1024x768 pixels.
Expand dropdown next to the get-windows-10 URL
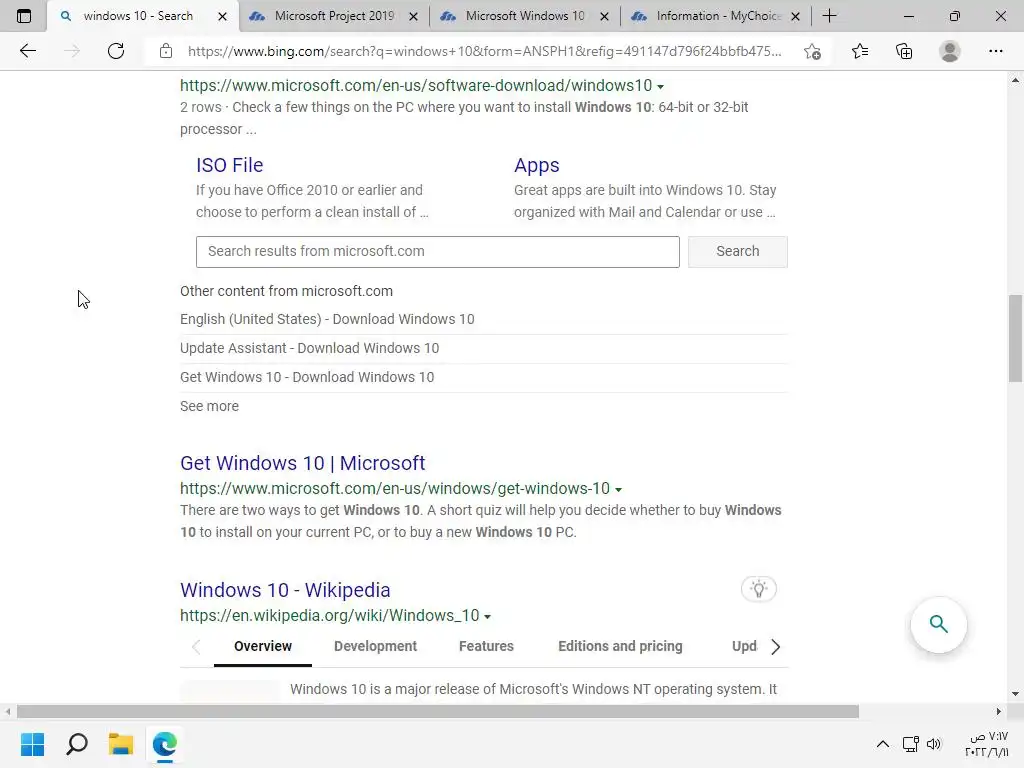618,489
